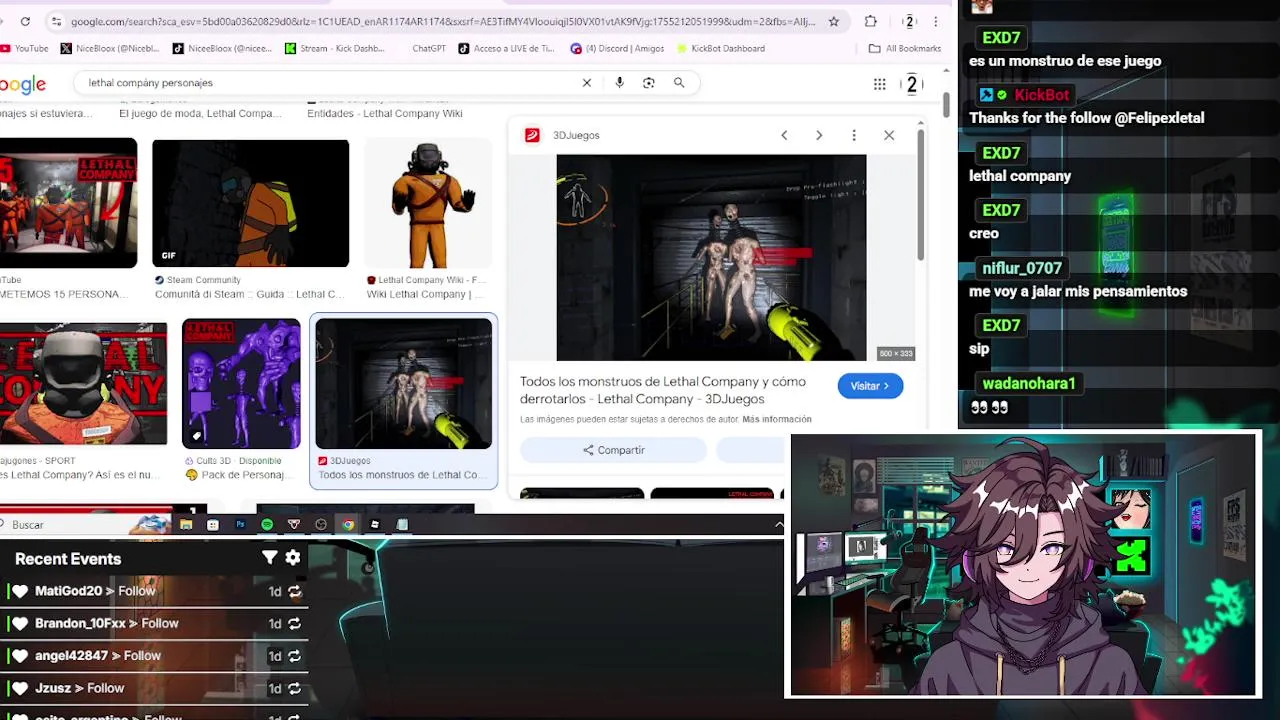Select the selected 3DJuegos monsters thumbnail
Screen dimensions: 1280x720
pyautogui.click(x=404, y=383)
